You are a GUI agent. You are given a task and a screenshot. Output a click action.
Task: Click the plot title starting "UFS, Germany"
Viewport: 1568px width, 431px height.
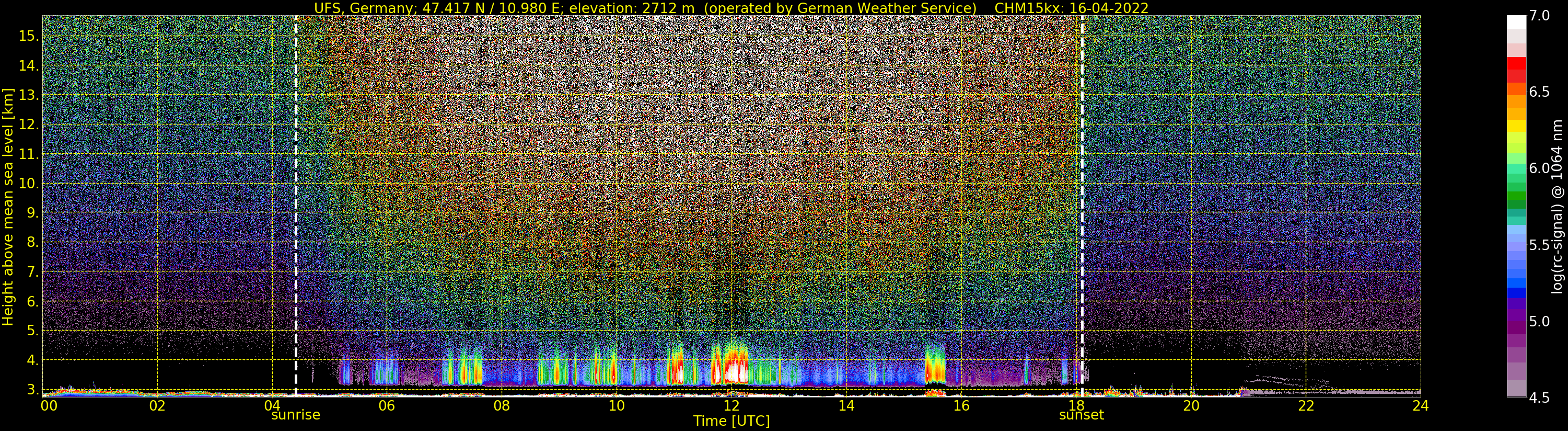tap(731, 8)
